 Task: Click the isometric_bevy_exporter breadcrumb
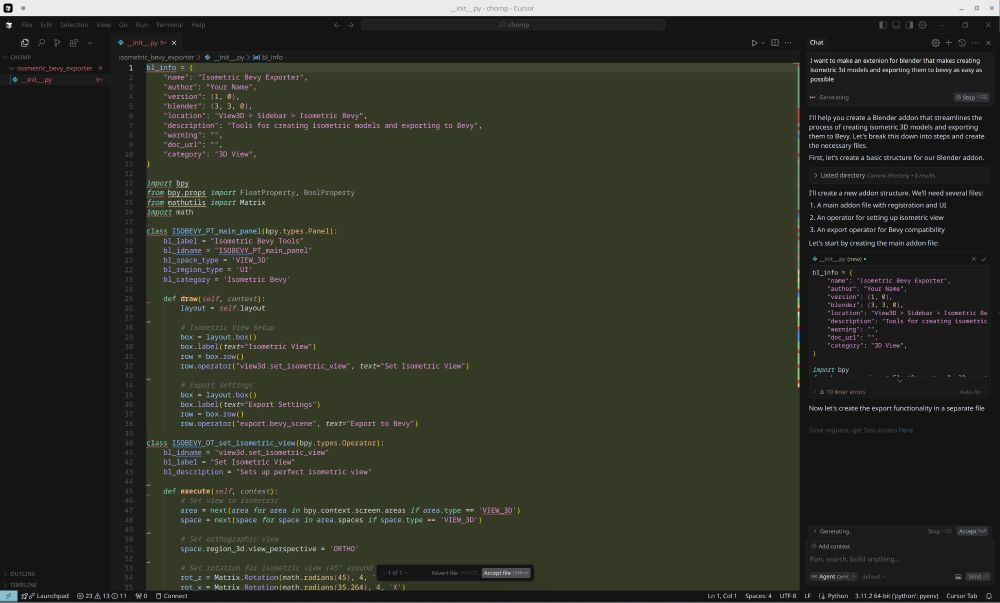156,57
